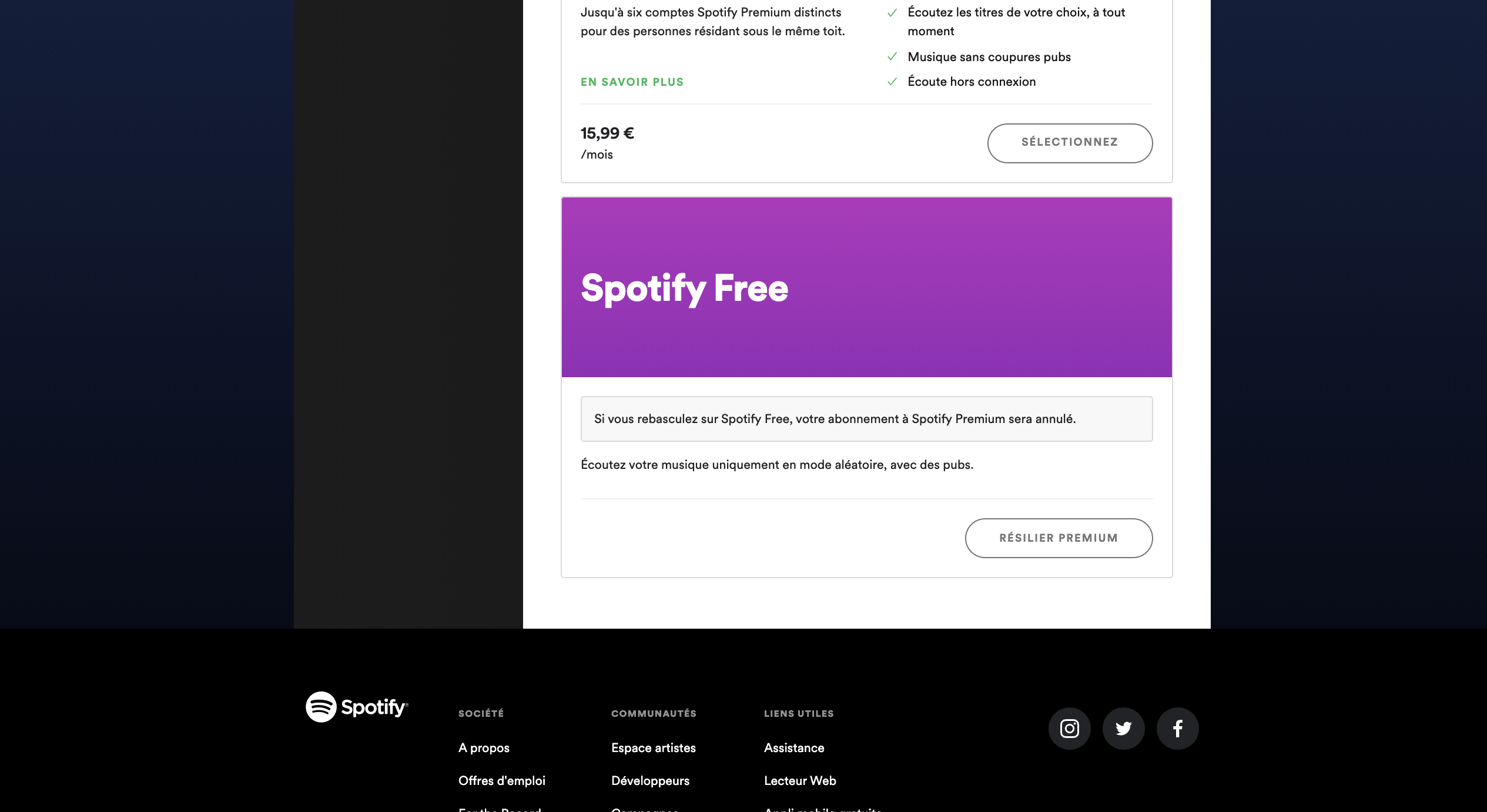Open the EN SAVOIR PLUS link
Screen dimensions: 1487x812
coord(632,82)
